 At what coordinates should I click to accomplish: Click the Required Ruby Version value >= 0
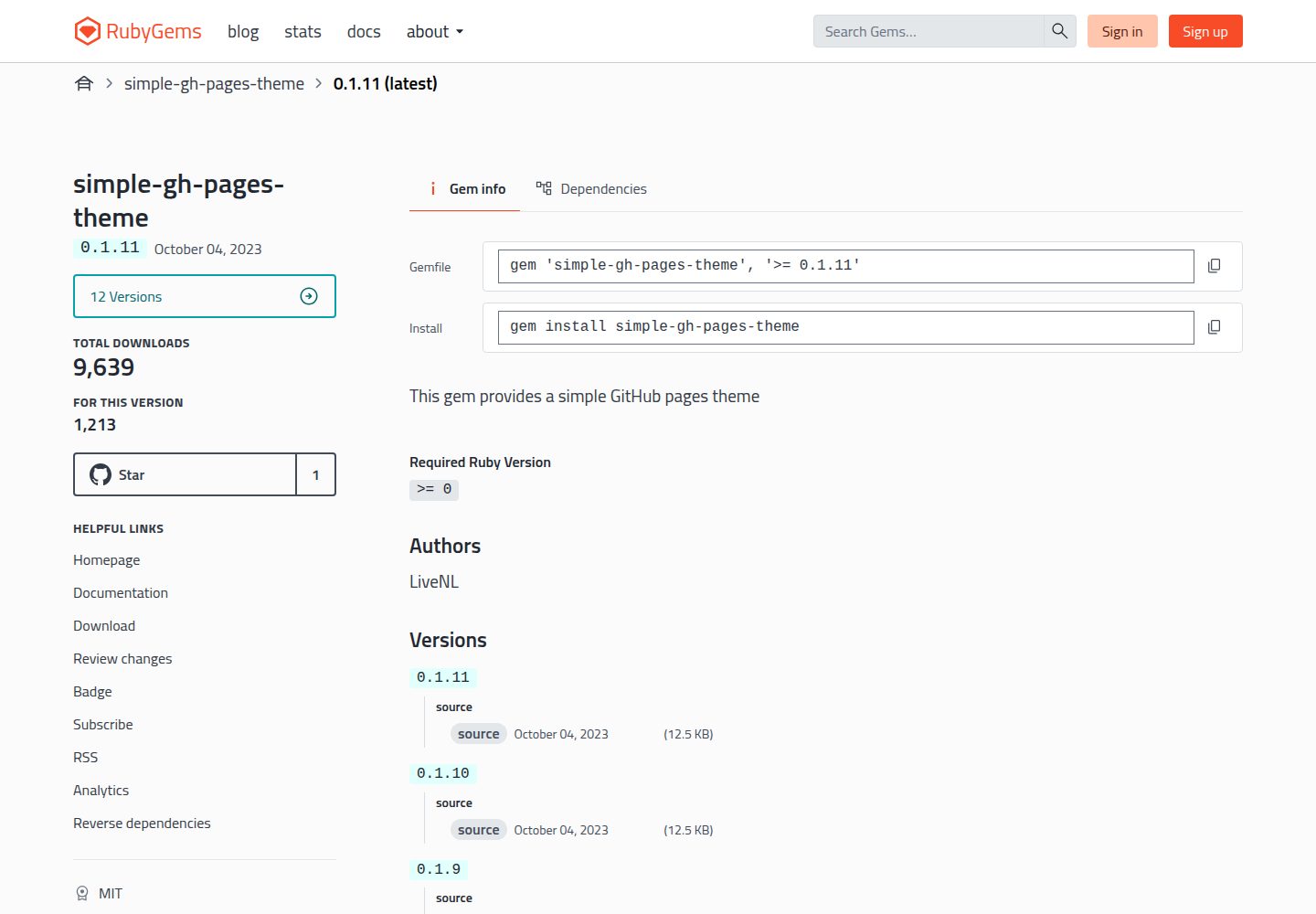pos(434,489)
